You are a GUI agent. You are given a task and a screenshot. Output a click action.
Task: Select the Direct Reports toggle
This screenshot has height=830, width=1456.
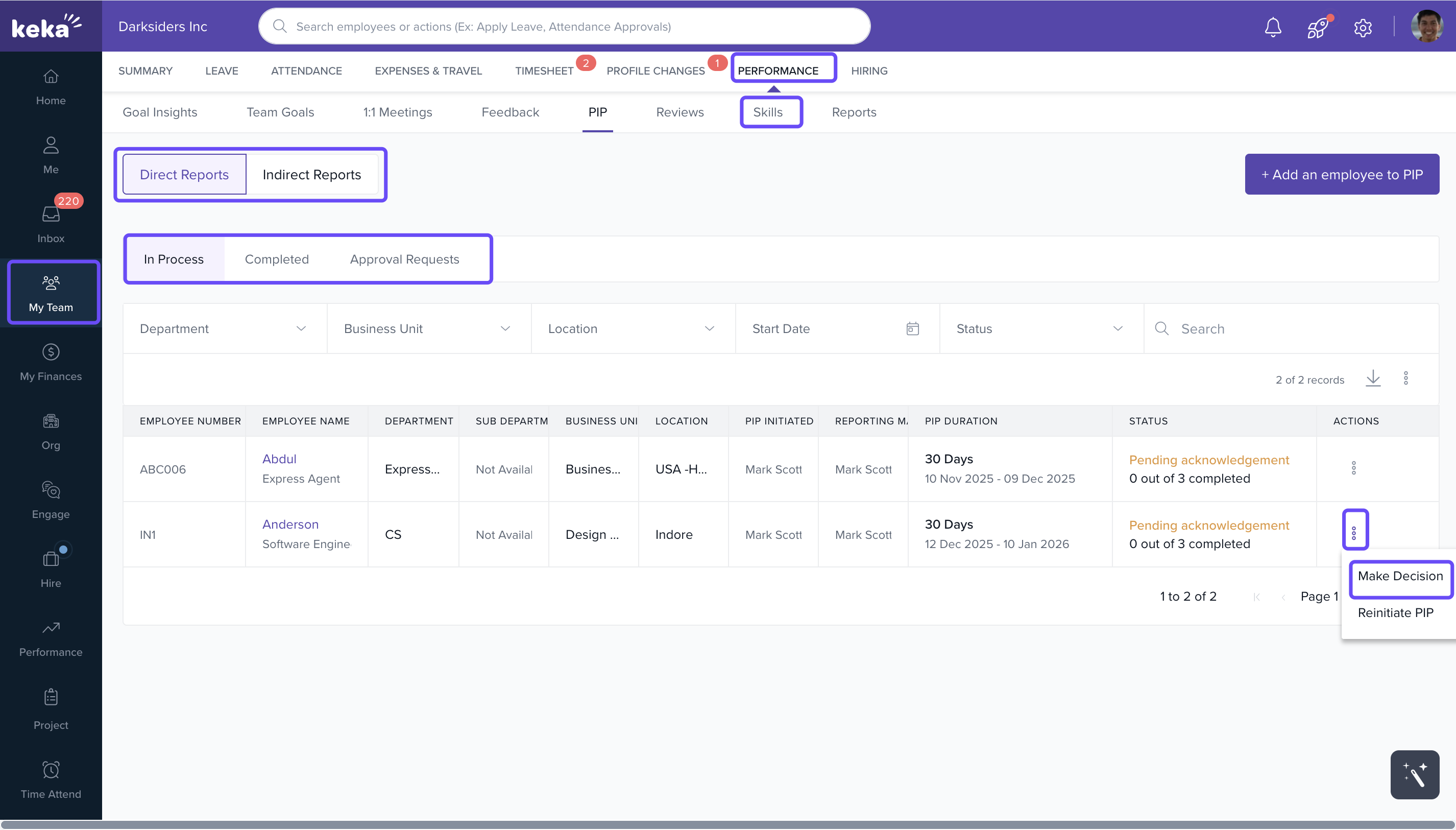pyautogui.click(x=184, y=175)
